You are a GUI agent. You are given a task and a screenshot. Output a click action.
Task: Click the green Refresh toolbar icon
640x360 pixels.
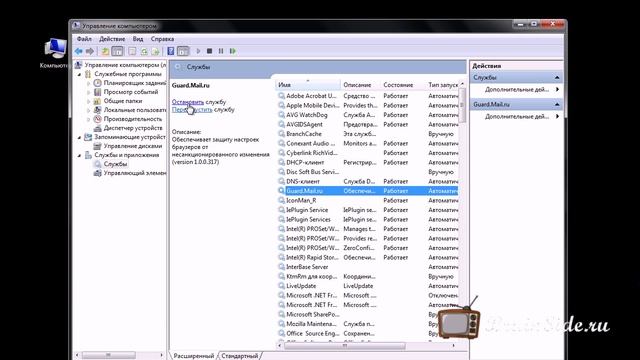click(144, 51)
